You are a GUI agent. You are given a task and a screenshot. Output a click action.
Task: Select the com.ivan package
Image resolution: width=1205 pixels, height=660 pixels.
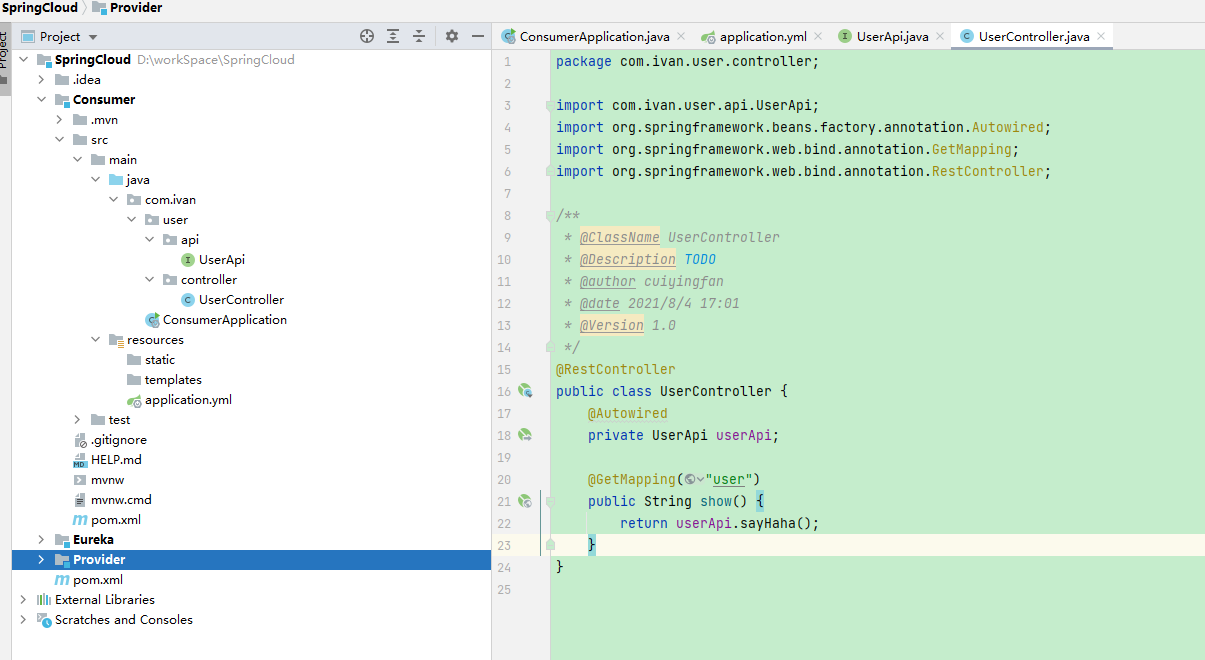pyautogui.click(x=170, y=200)
